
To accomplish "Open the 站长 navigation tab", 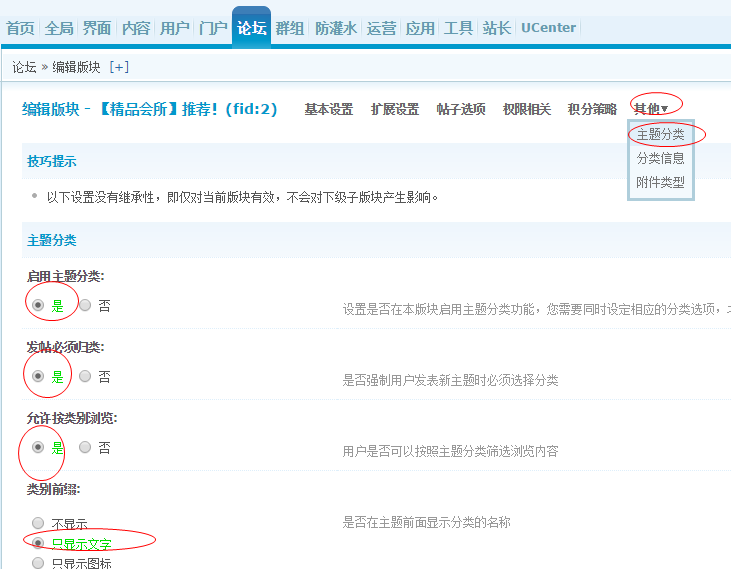I will click(497, 28).
